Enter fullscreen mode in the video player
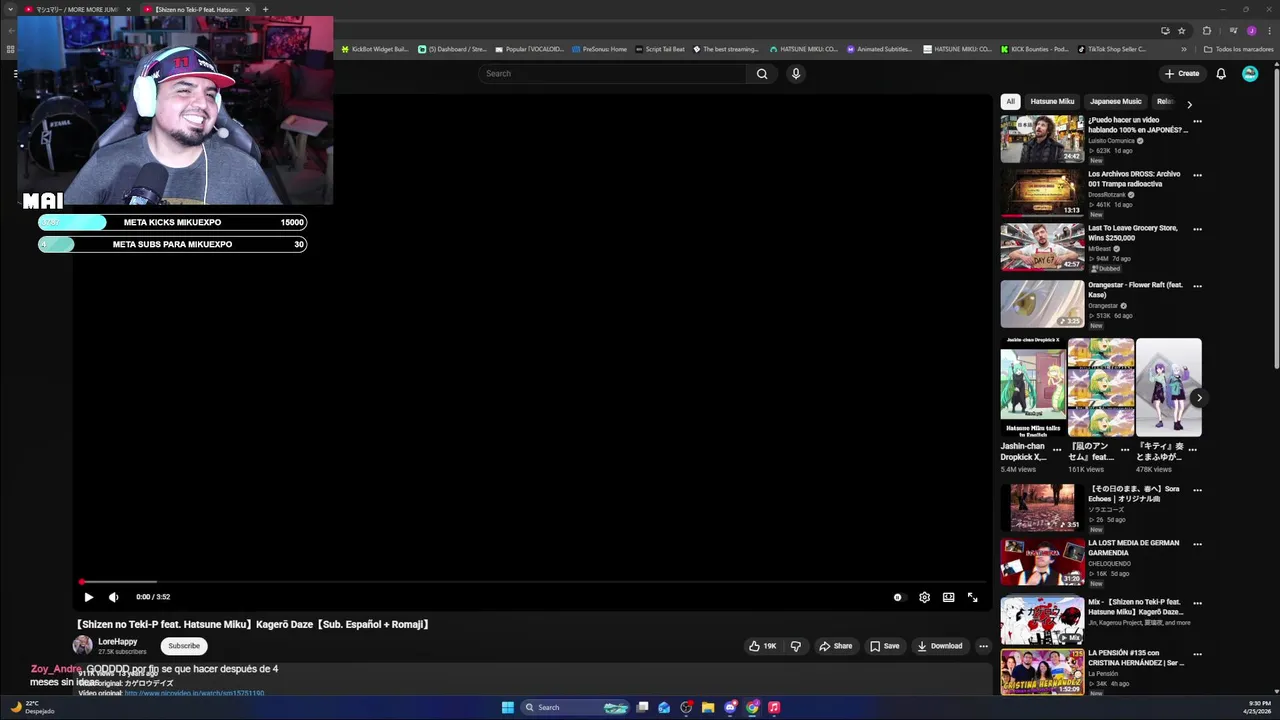The width and height of the screenshot is (1280, 720). click(972, 597)
